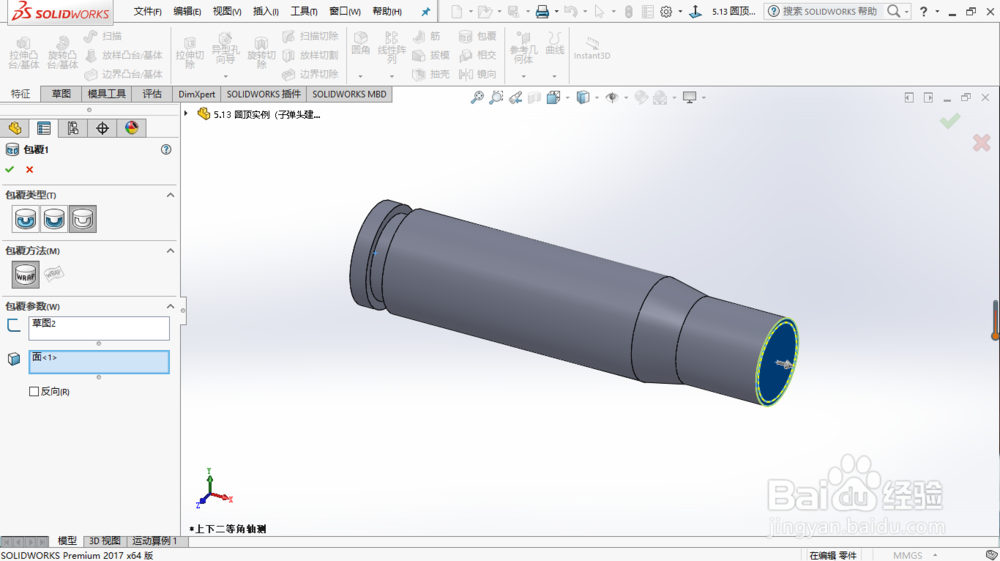Viewport: 1000px width, 561px height.
Task: Select the emboss wrap type
Action: [x=26, y=219]
